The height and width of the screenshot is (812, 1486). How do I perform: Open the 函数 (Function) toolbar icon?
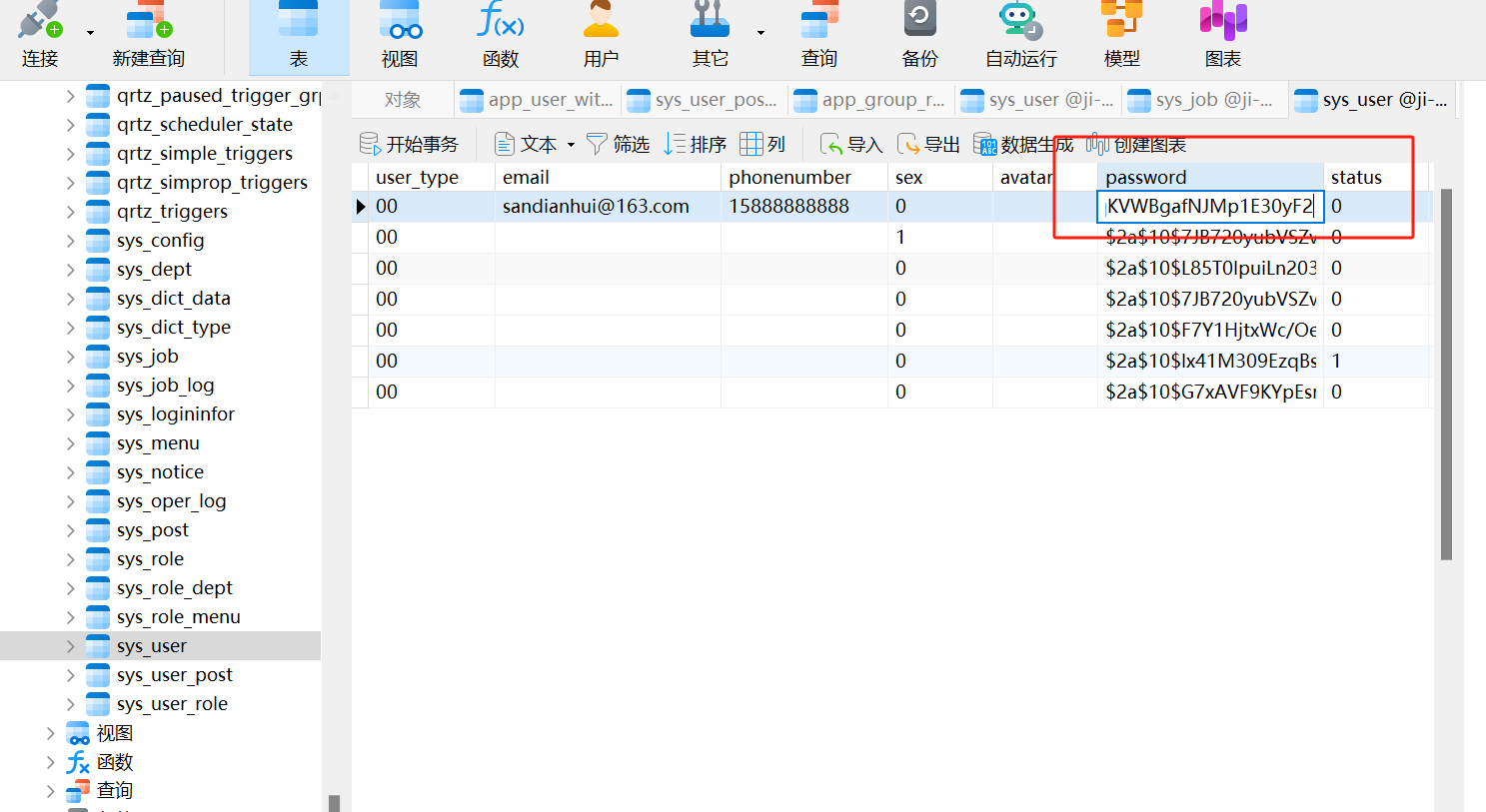500,36
